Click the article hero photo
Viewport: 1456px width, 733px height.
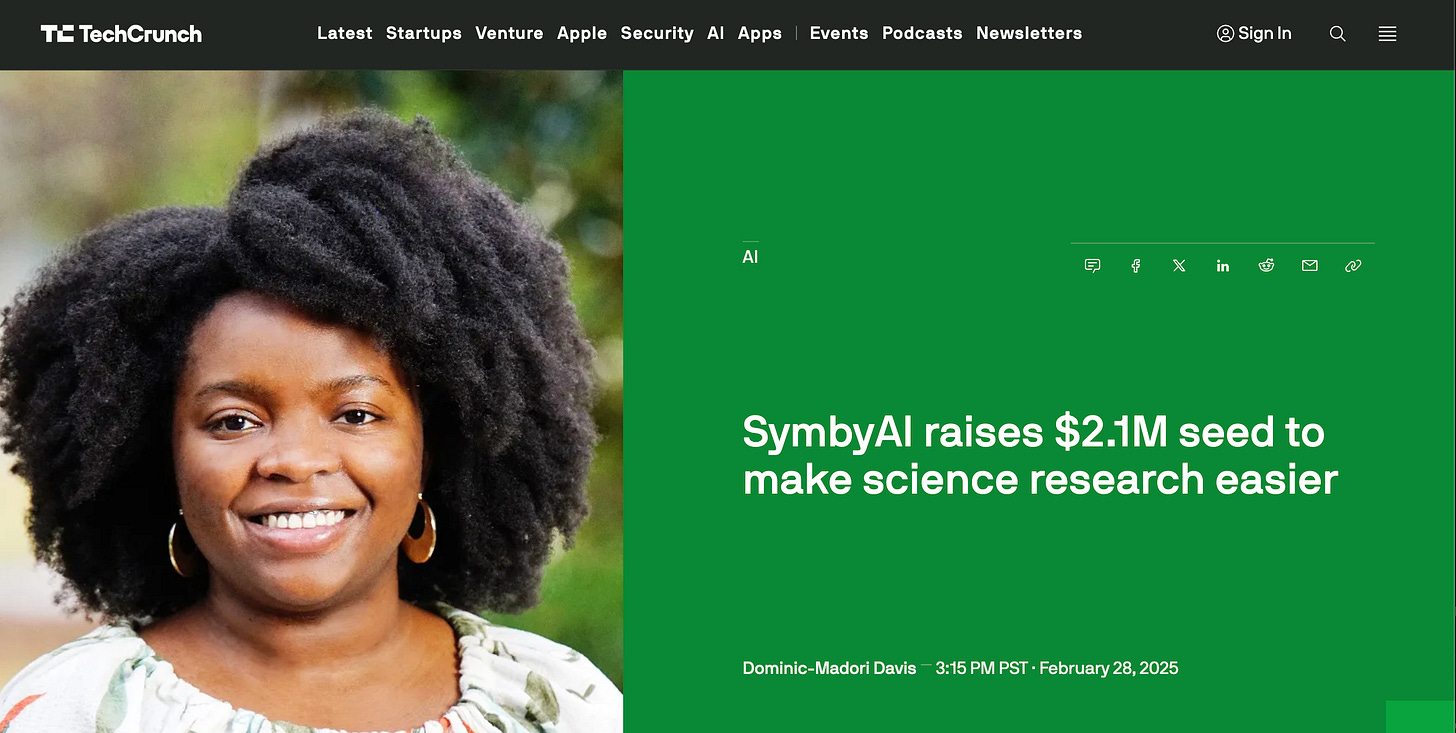click(x=311, y=401)
